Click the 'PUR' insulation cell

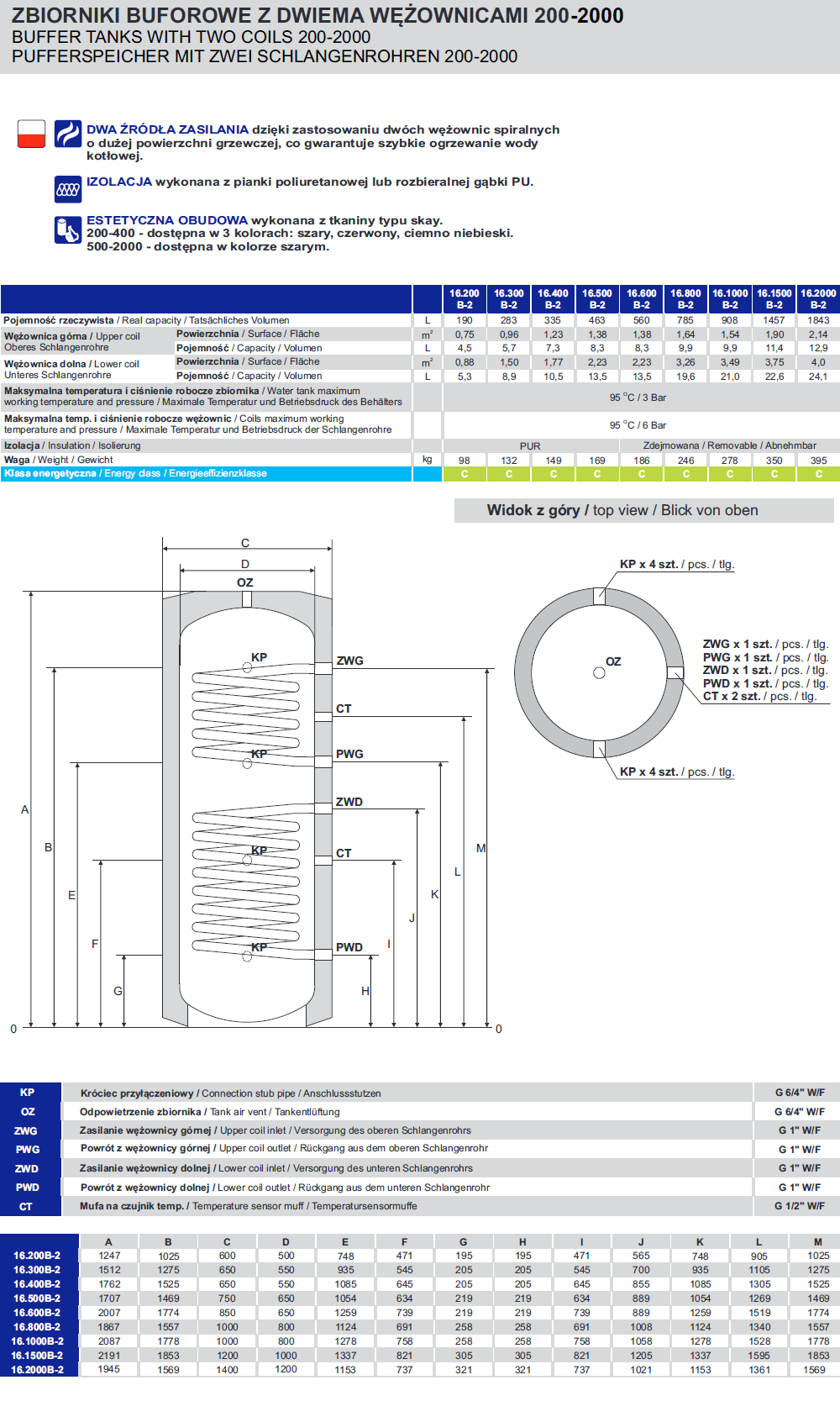point(530,446)
